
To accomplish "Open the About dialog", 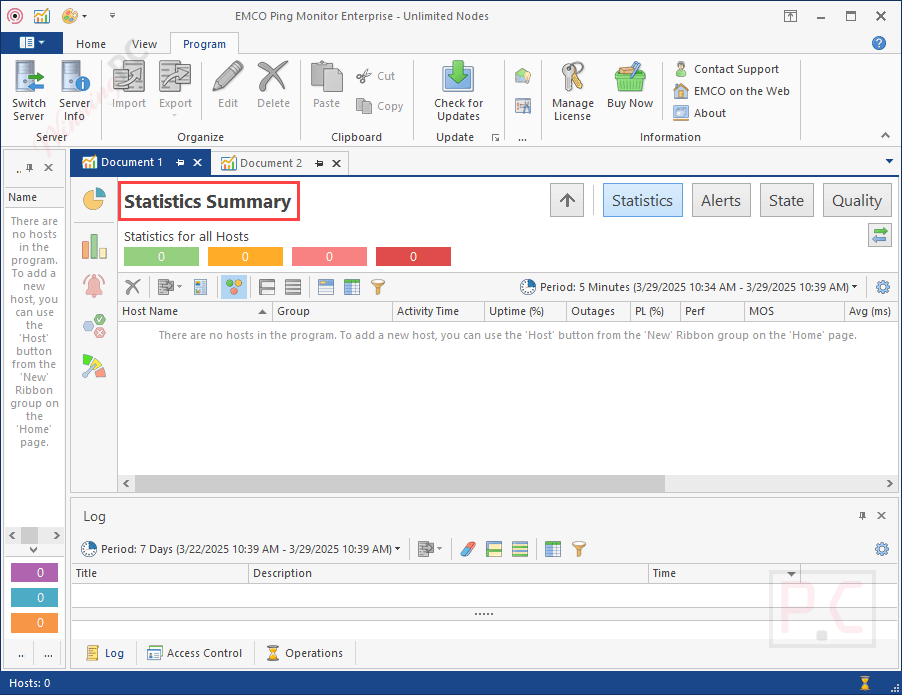I will [x=700, y=113].
